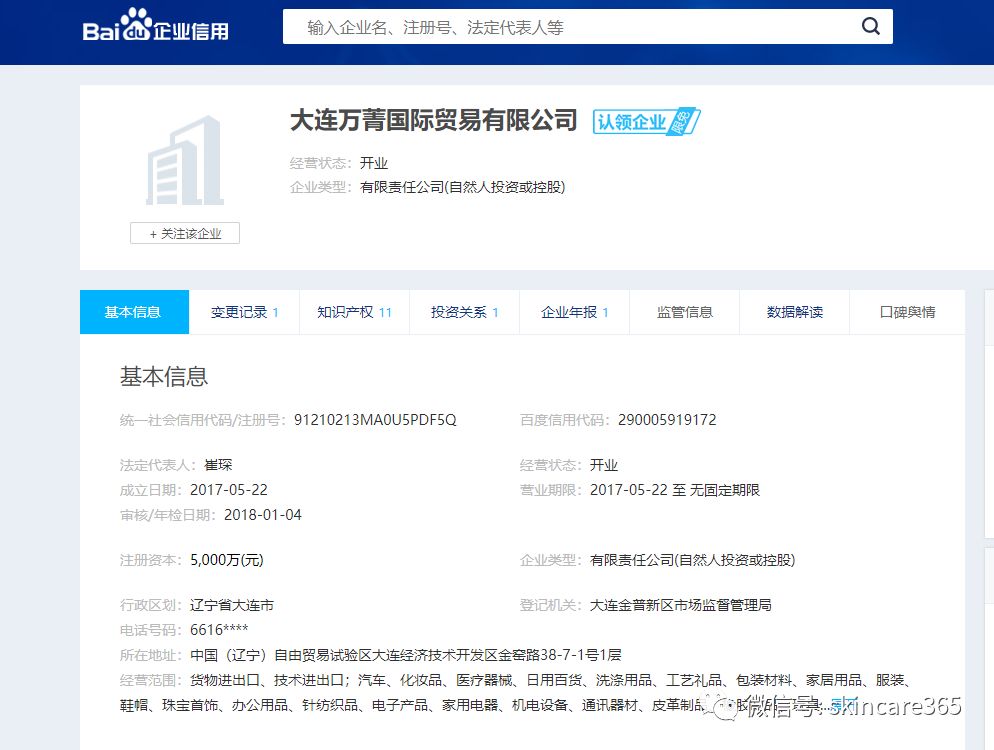
Task: Click the search magnifier icon
Action: [x=868, y=26]
